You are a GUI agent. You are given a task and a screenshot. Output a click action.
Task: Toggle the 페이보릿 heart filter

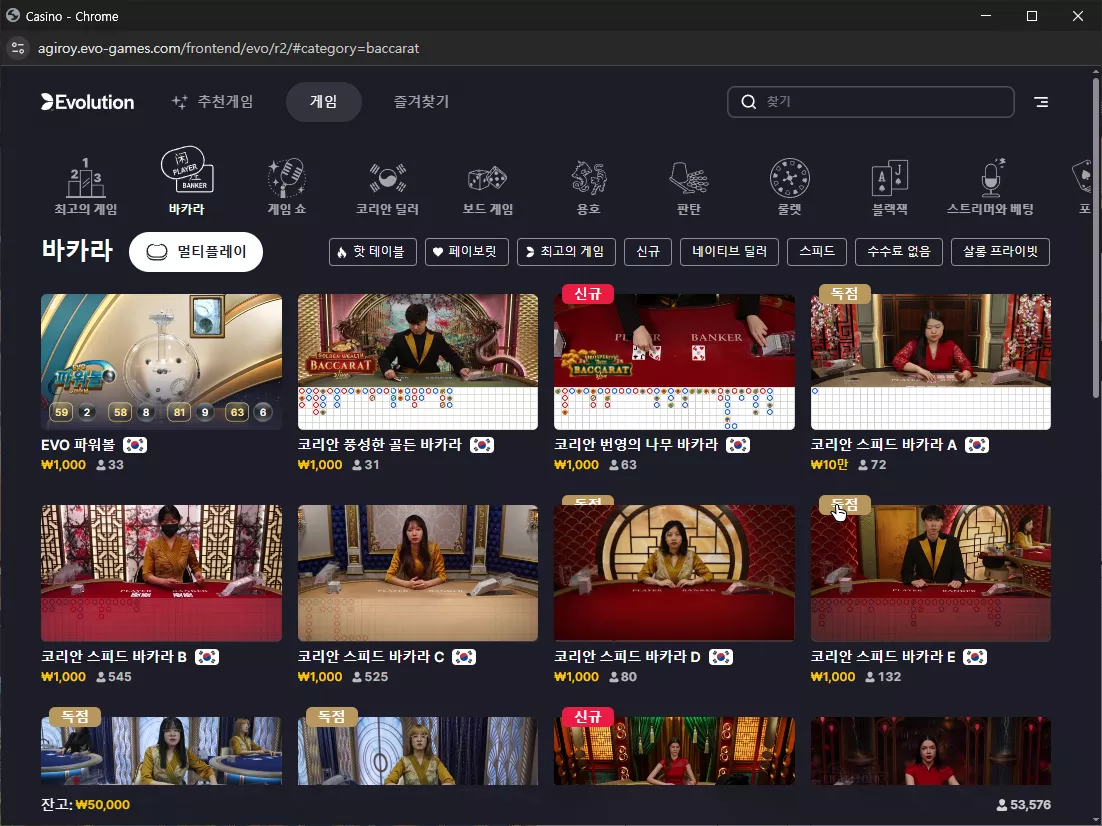tap(467, 252)
